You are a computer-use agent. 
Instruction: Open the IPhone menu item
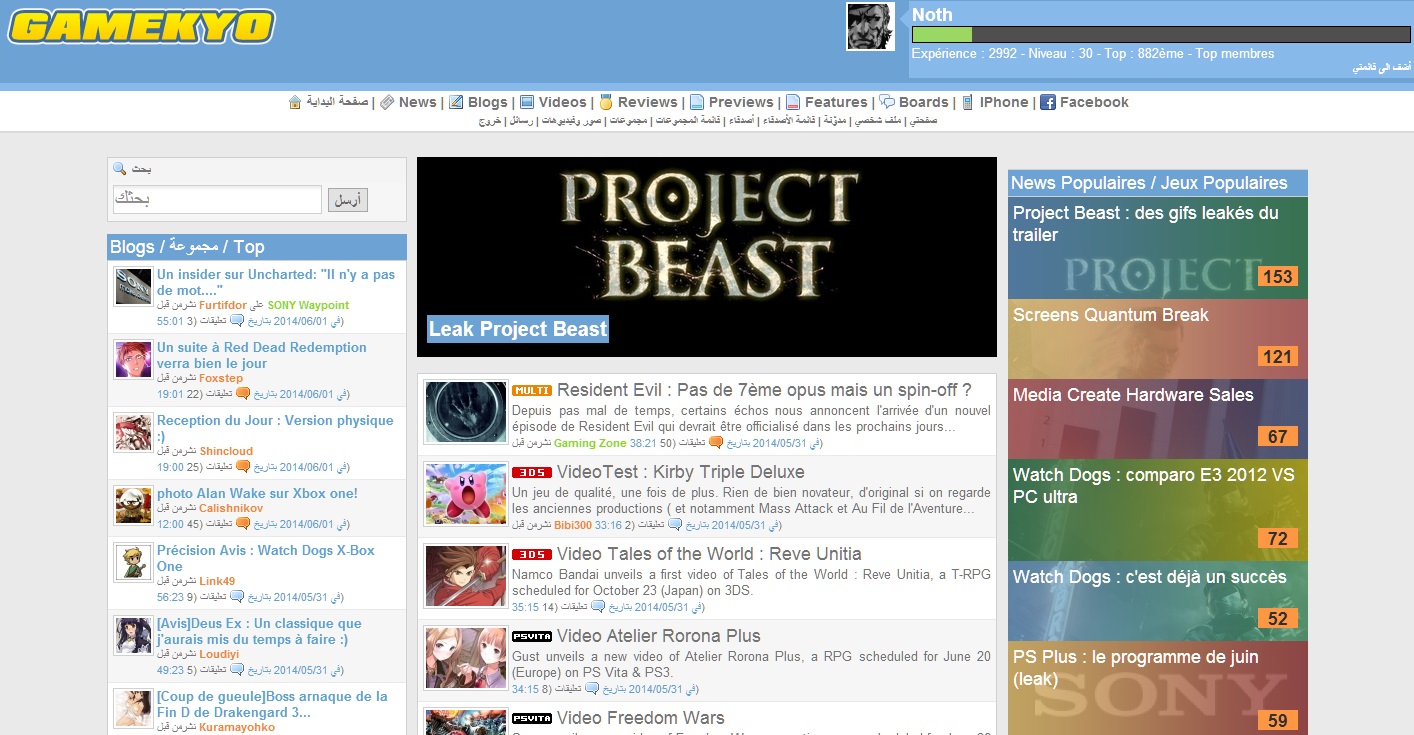point(1004,102)
